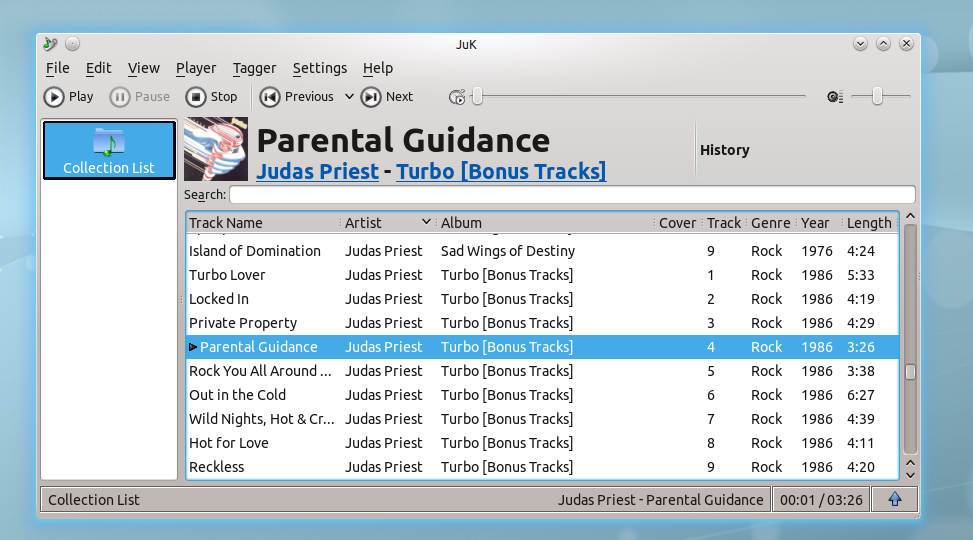
Task: Click the Judas Priest - Parental Guidance status text
Action: coord(660,500)
